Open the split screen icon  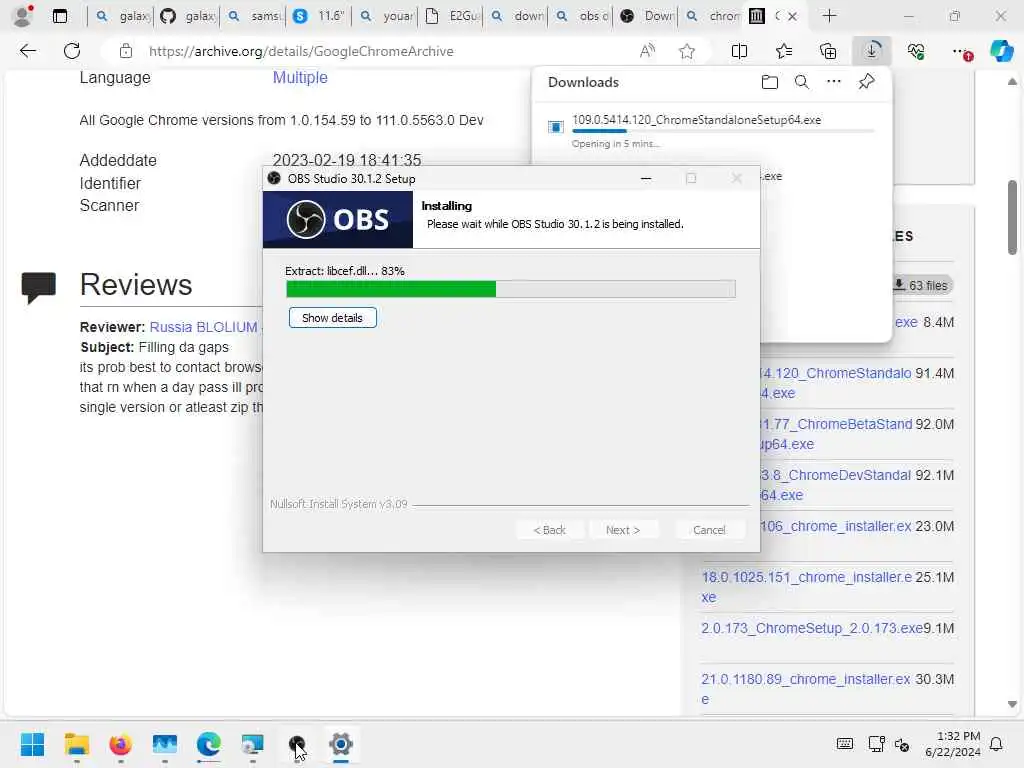[739, 51]
